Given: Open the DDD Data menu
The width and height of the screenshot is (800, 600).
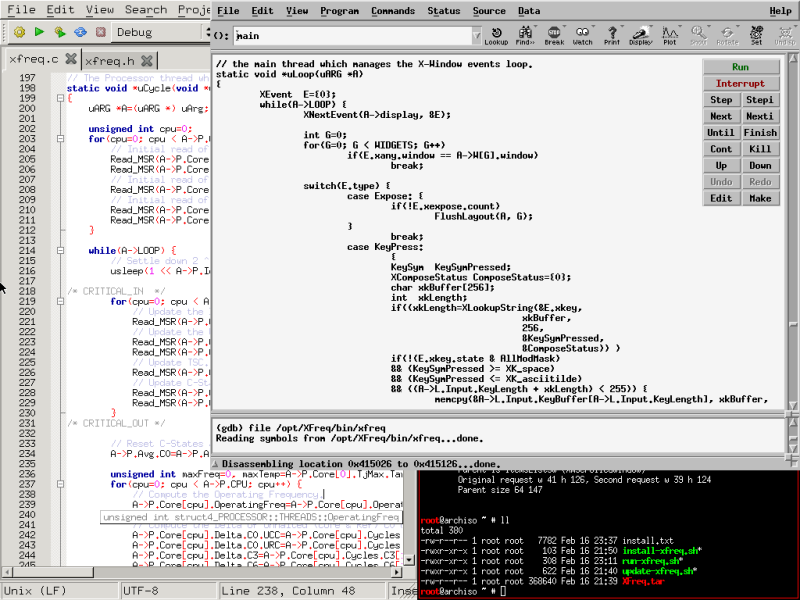Looking at the screenshot, I should [x=529, y=11].
